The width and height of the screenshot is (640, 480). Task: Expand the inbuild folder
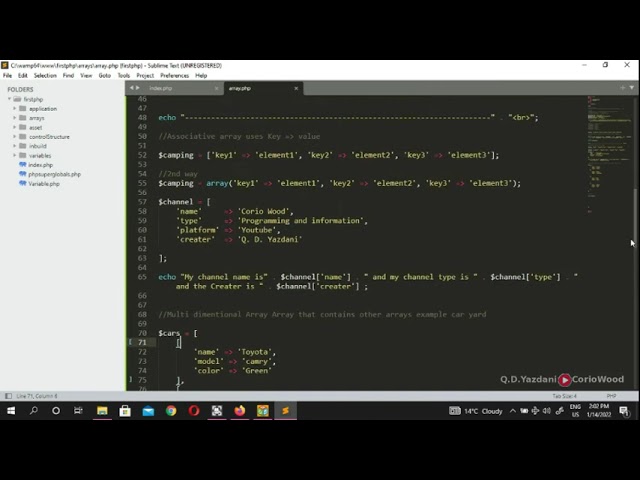pos(15,146)
